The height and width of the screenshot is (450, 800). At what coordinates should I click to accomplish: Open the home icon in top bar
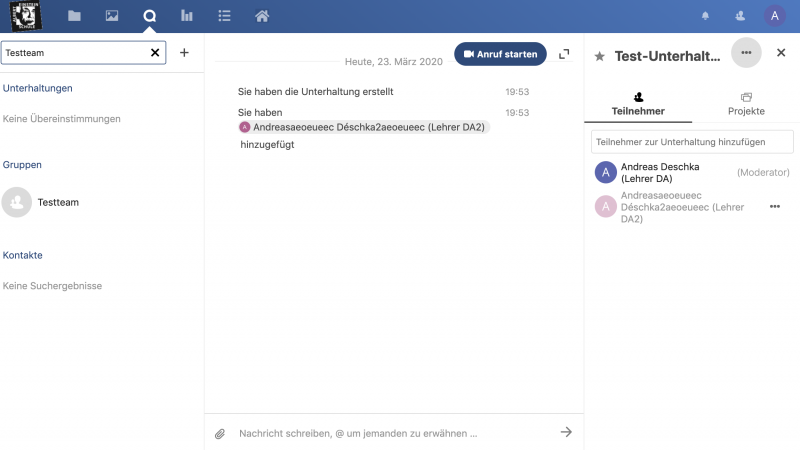pyautogui.click(x=262, y=16)
